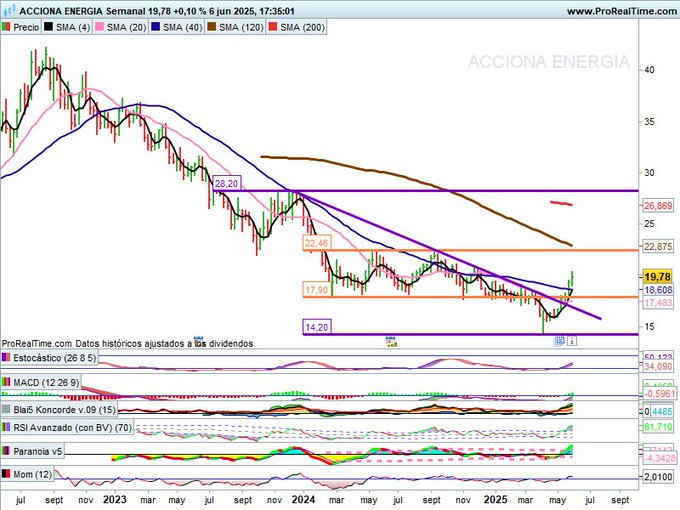Click the Estocástico indicator icon

click(x=6, y=358)
